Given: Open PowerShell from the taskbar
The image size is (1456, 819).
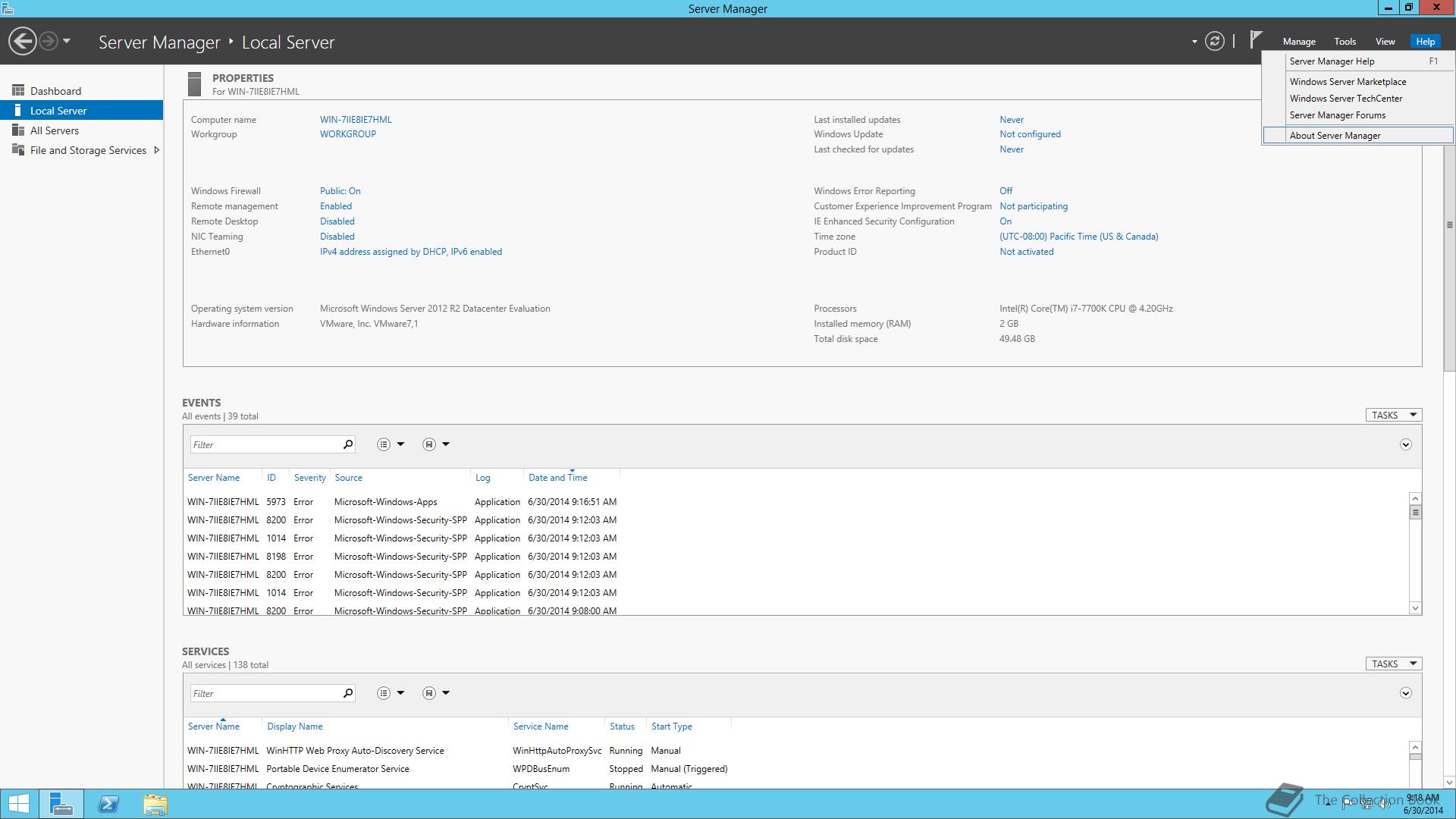Looking at the screenshot, I should 108,804.
